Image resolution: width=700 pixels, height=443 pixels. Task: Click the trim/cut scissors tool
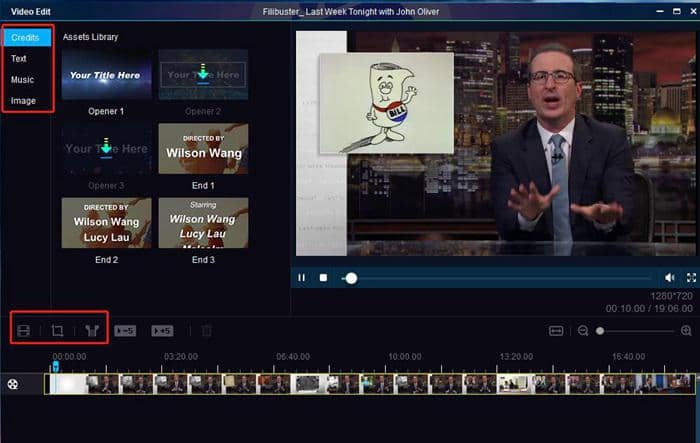click(x=92, y=330)
